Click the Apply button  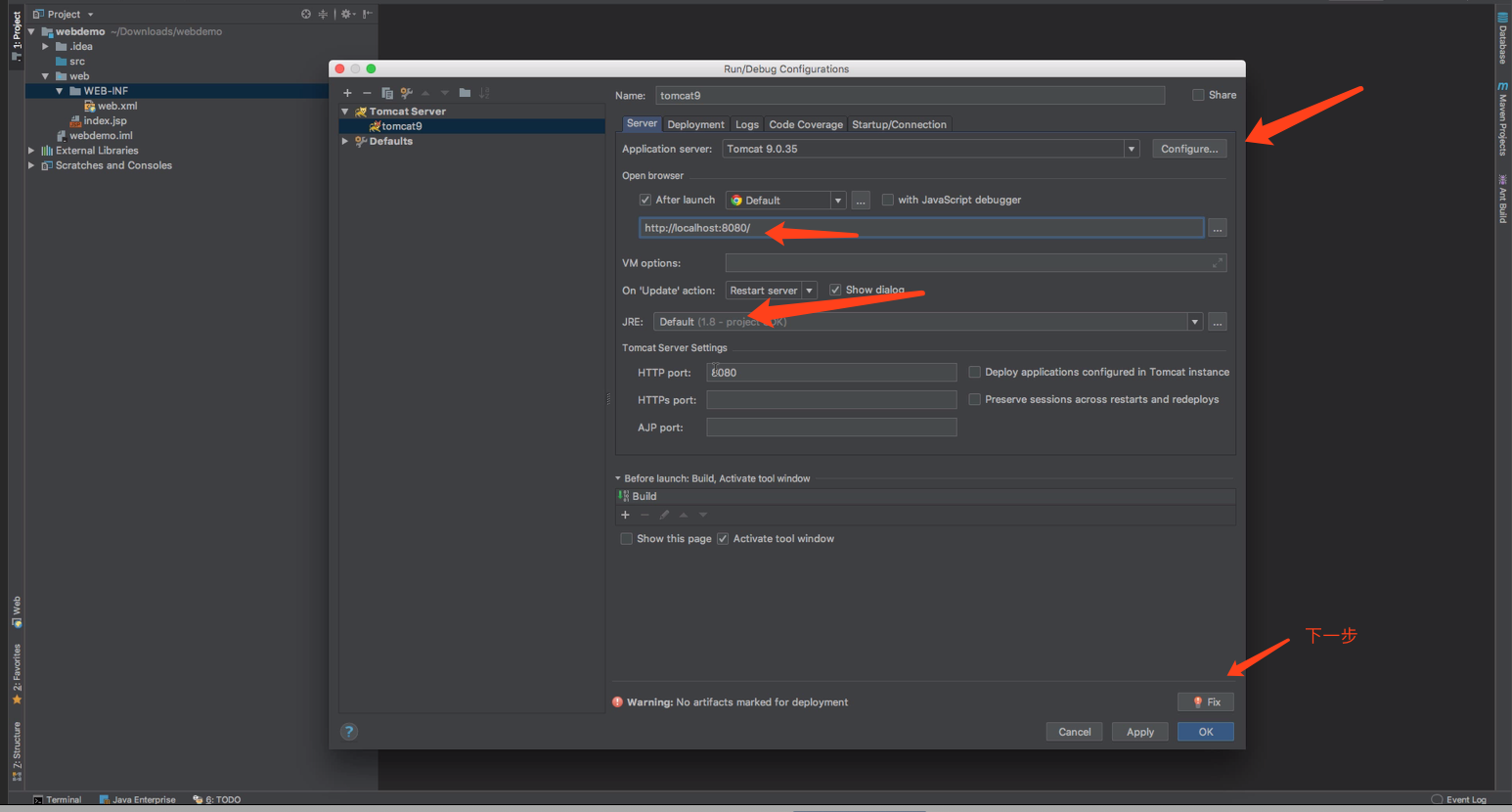[1139, 732]
